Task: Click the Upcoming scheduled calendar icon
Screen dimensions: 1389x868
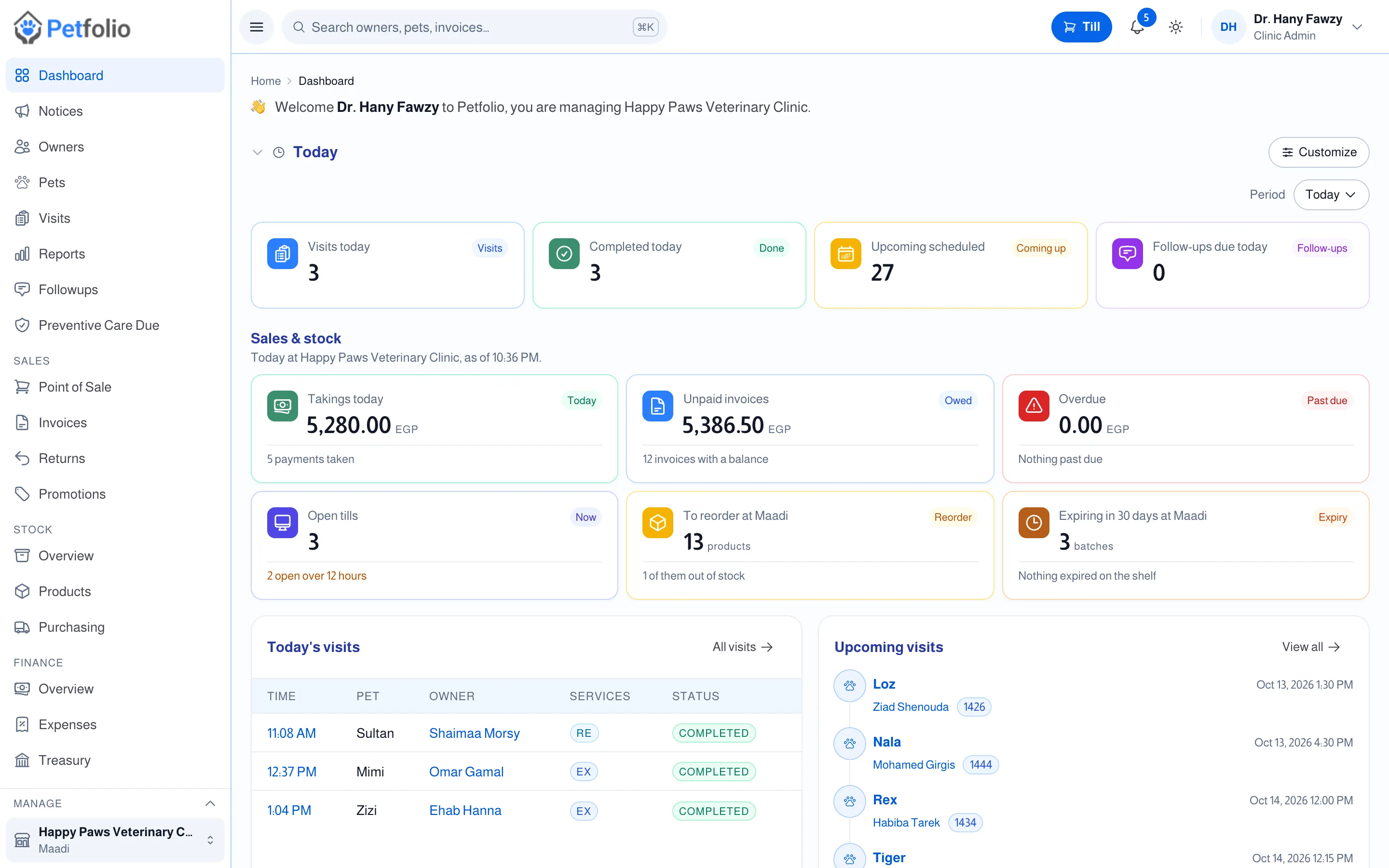Action: click(x=845, y=254)
